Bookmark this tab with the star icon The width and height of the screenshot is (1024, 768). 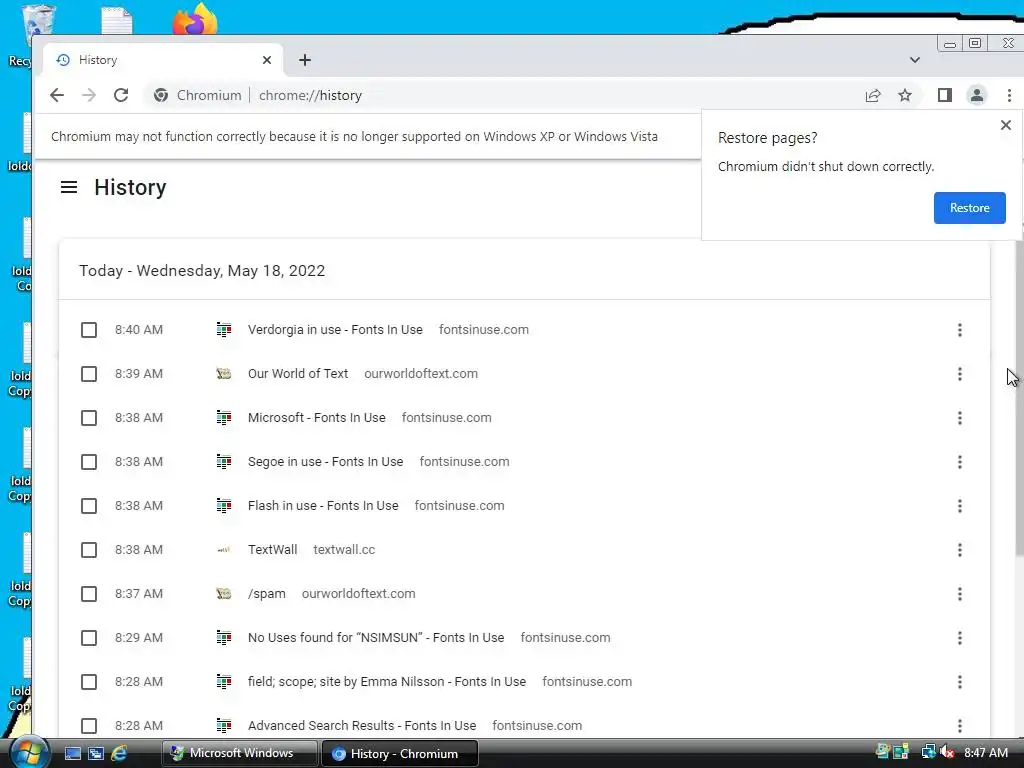click(x=904, y=95)
